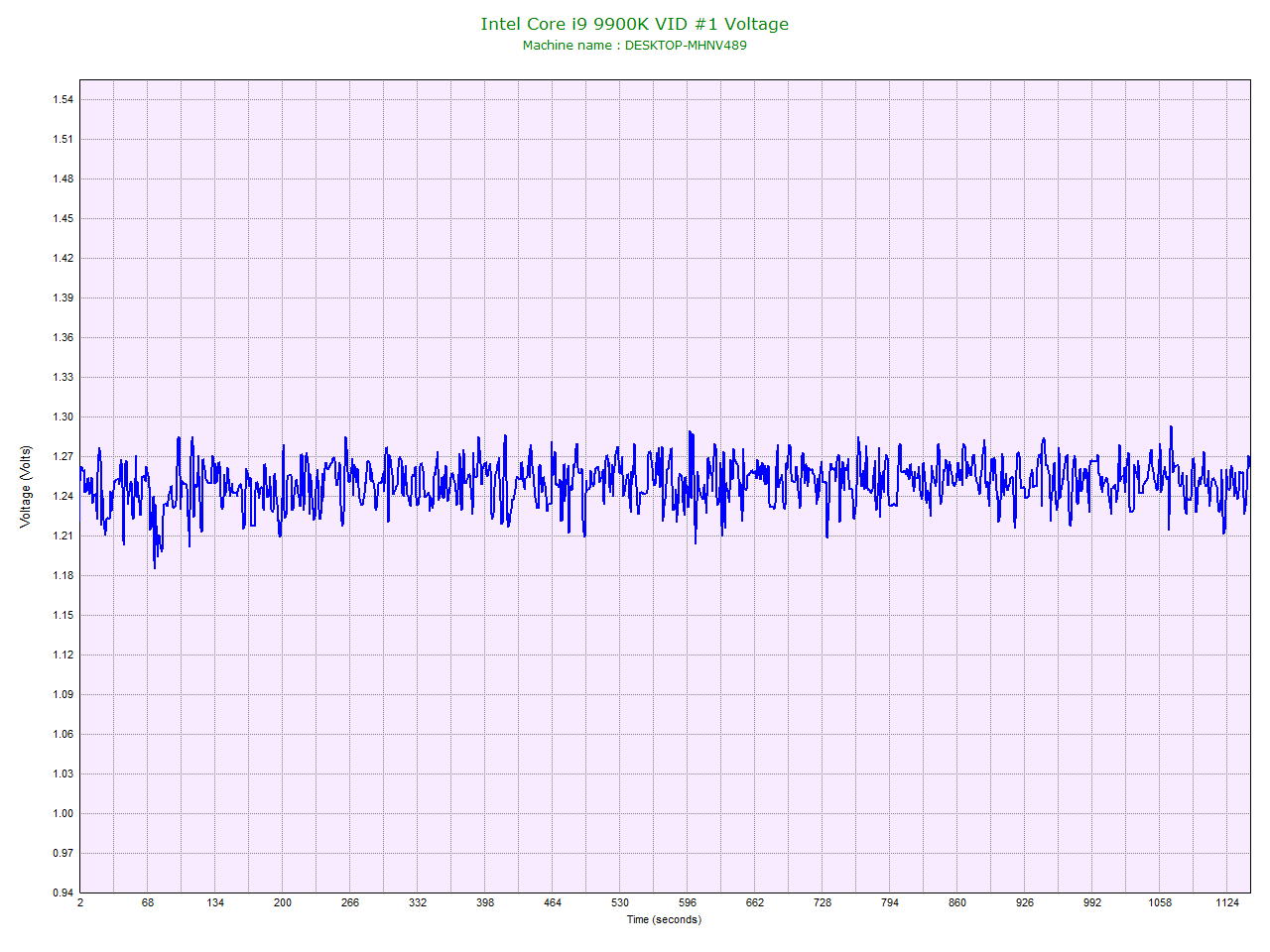1270x952 pixels.
Task: Click the 398 time-axis tick label
Action: click(485, 902)
